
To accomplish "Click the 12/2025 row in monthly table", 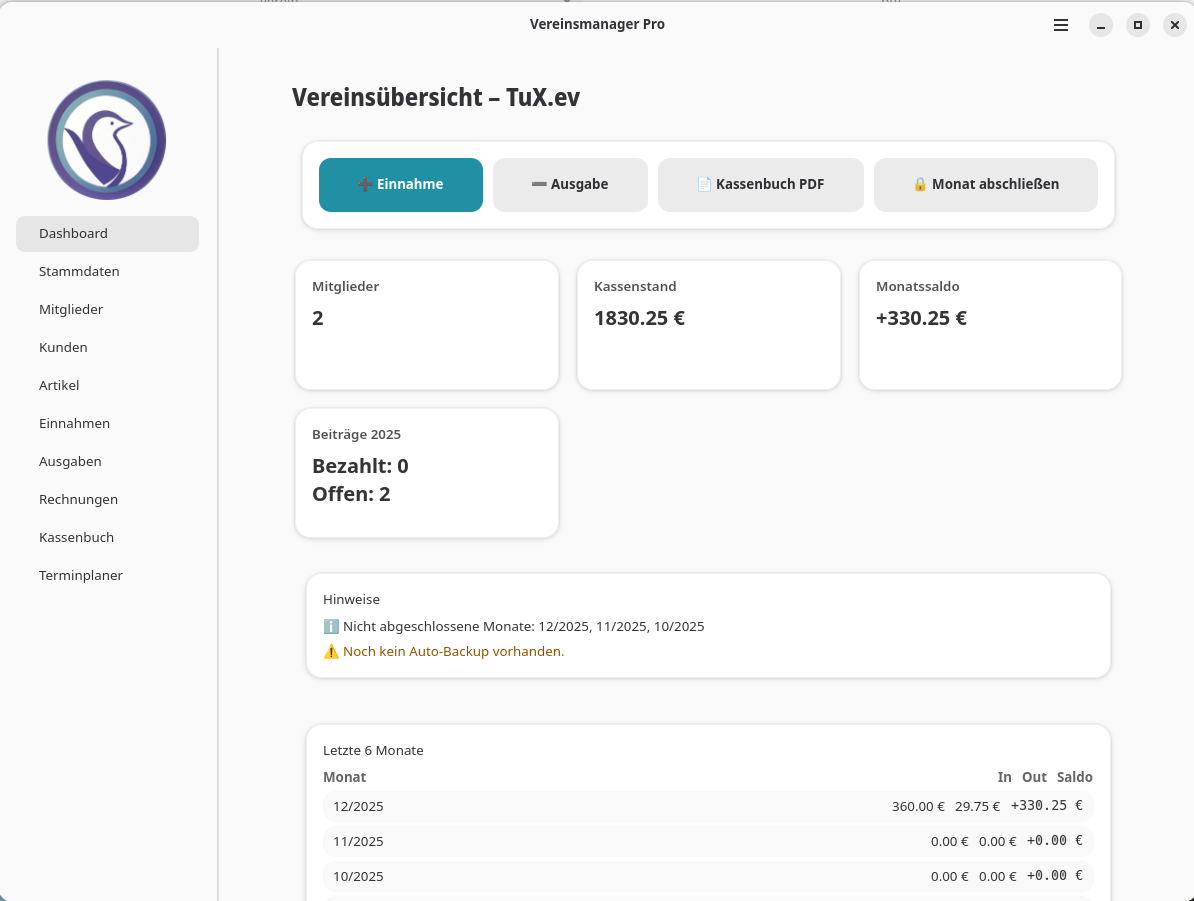I will [708, 807].
